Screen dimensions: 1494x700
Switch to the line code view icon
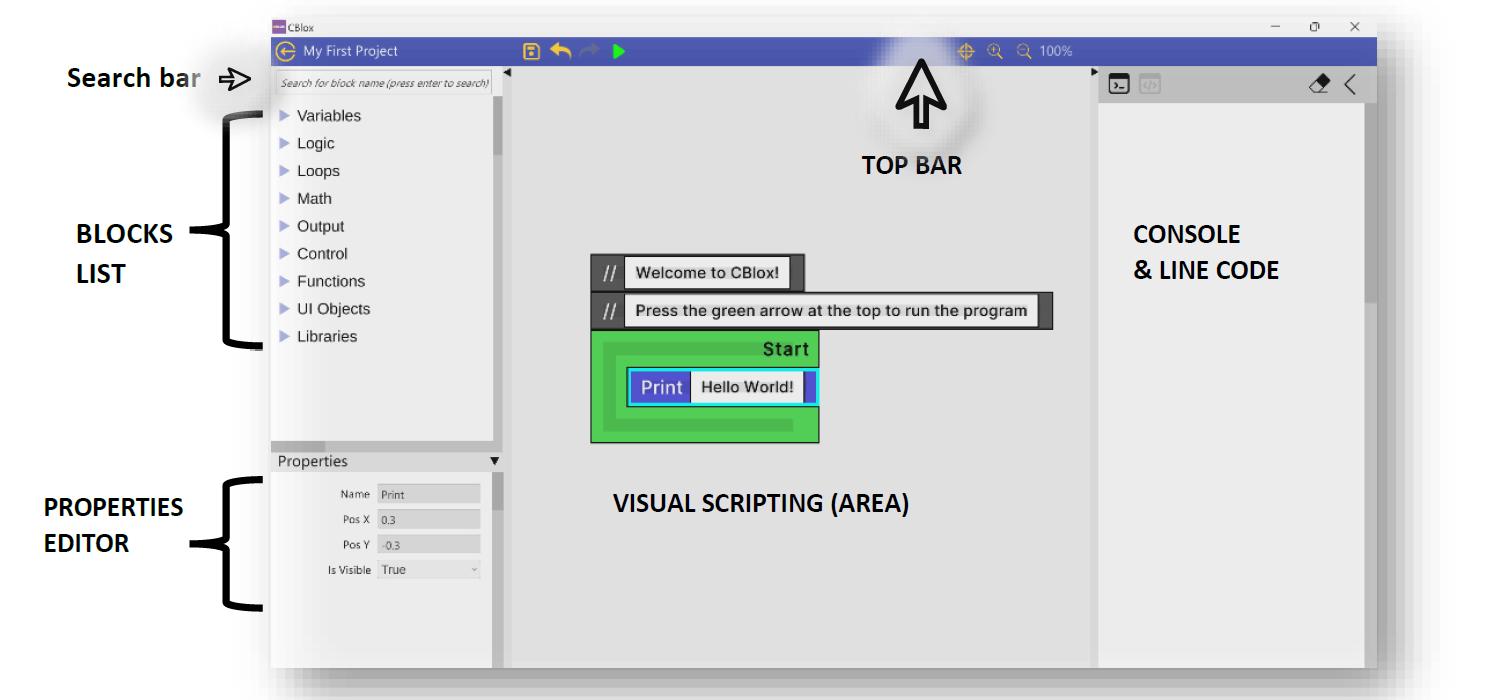[1150, 85]
